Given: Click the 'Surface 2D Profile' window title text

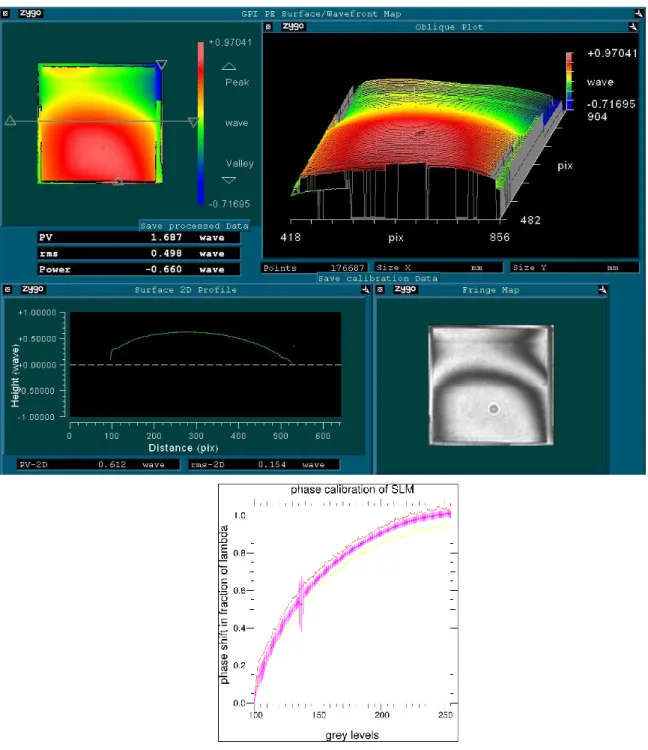Looking at the screenshot, I should pos(186,289).
